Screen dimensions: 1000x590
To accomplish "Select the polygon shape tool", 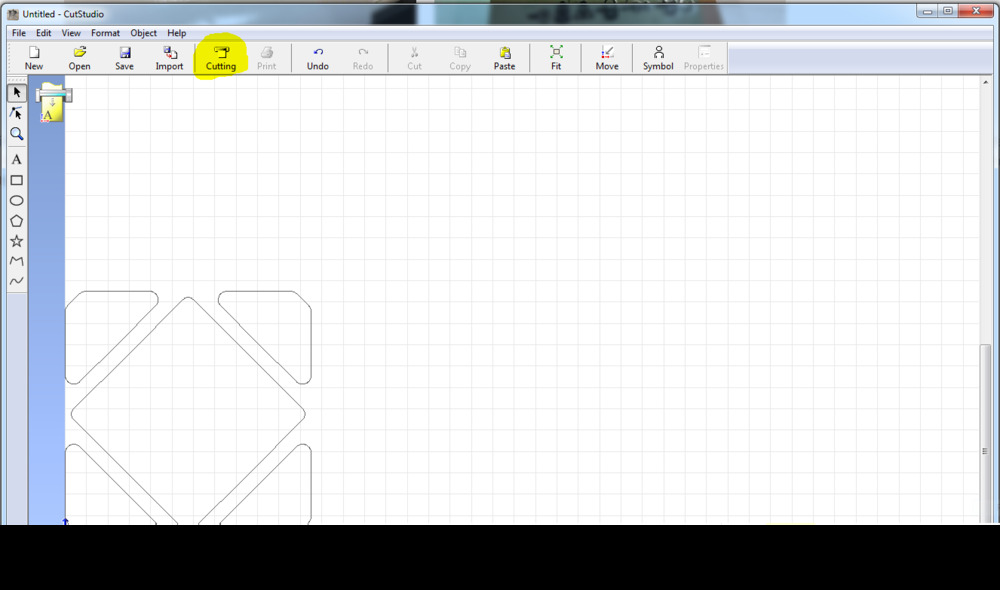I will pos(17,221).
